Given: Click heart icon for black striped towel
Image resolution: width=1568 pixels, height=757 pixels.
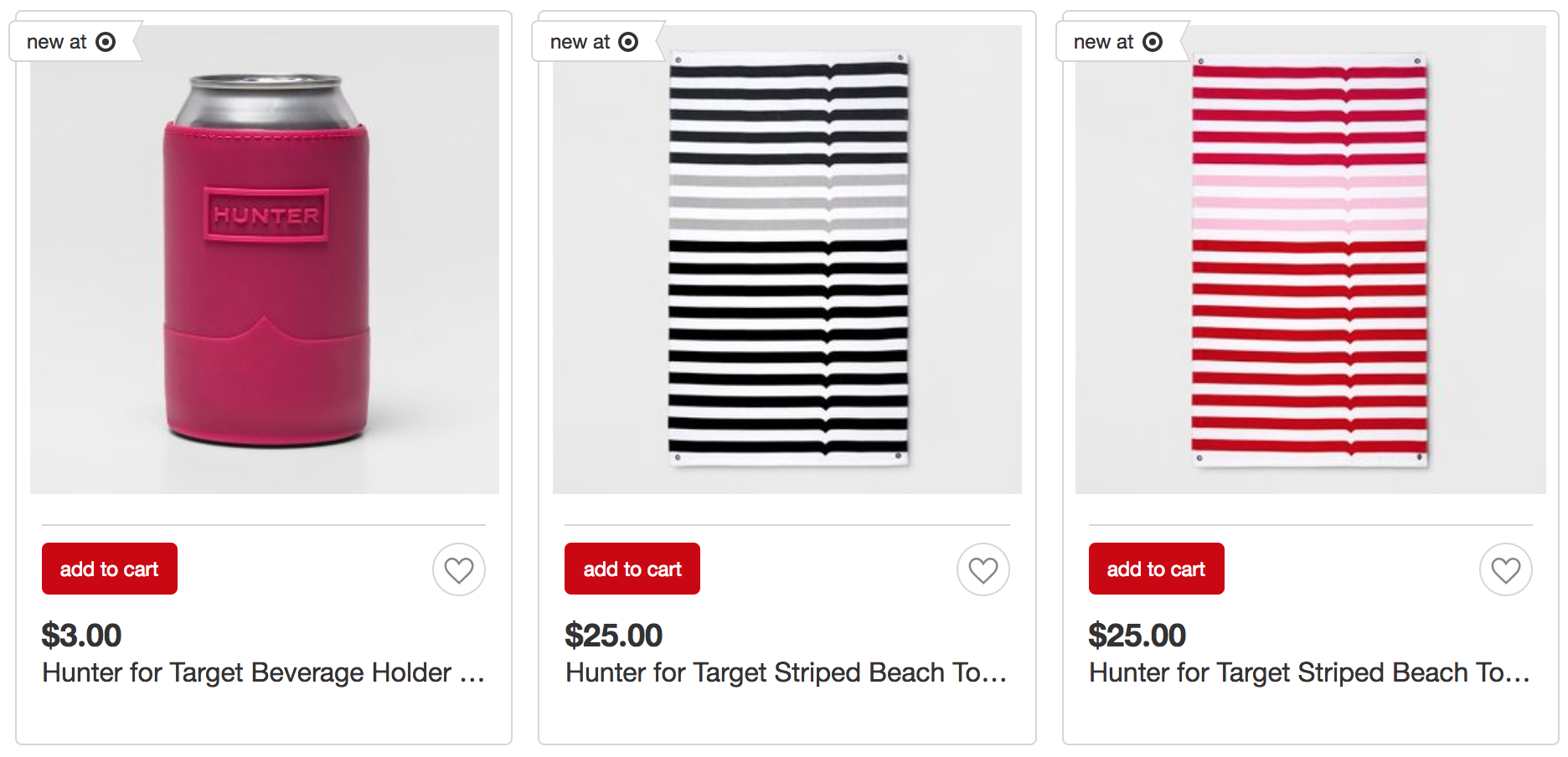Looking at the screenshot, I should coord(983,569).
